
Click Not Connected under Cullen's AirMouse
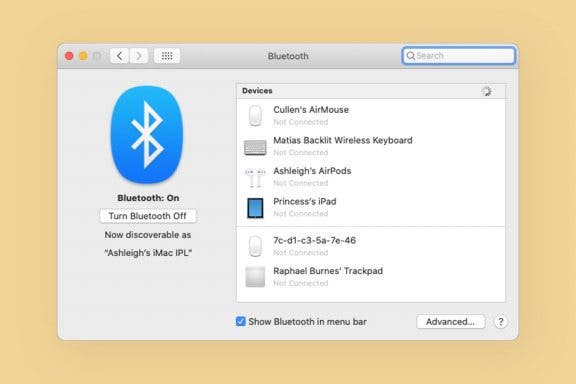coord(300,122)
